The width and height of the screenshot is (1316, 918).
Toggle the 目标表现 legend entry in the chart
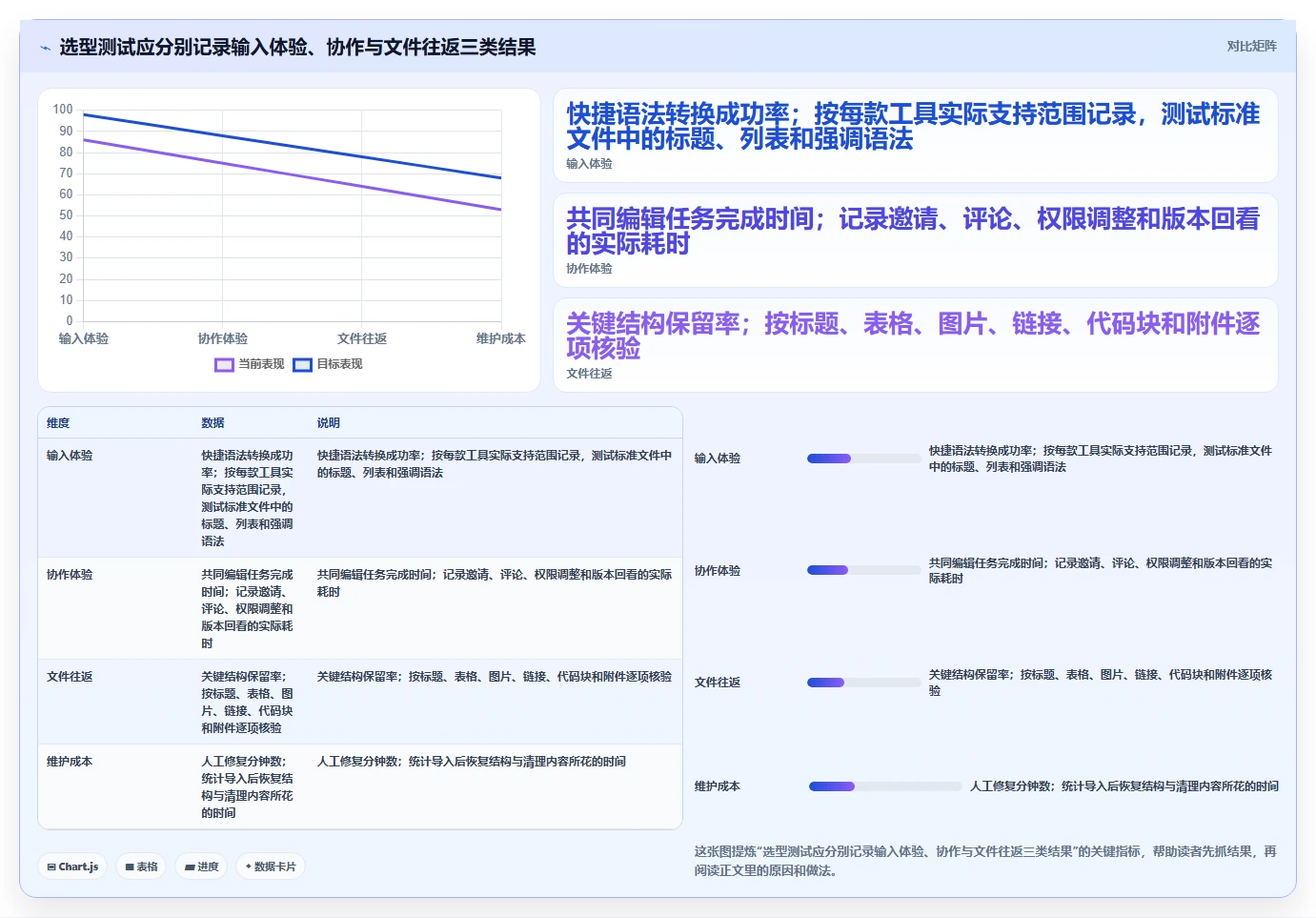coord(328,364)
